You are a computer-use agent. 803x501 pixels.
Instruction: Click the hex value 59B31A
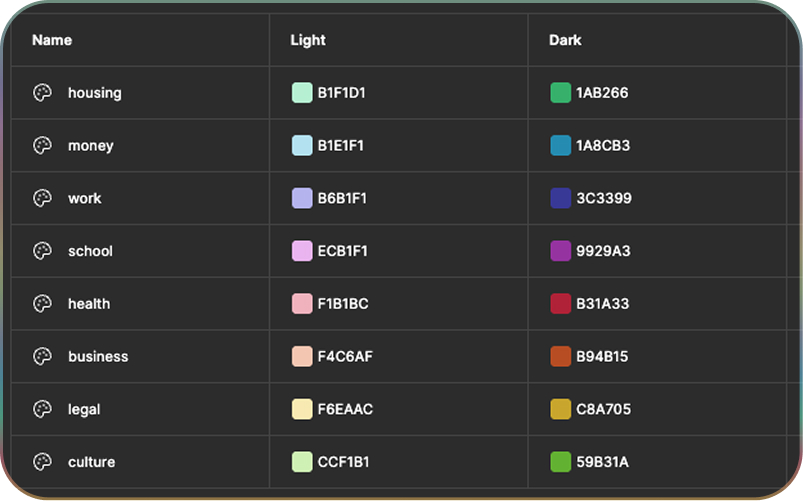(603, 462)
